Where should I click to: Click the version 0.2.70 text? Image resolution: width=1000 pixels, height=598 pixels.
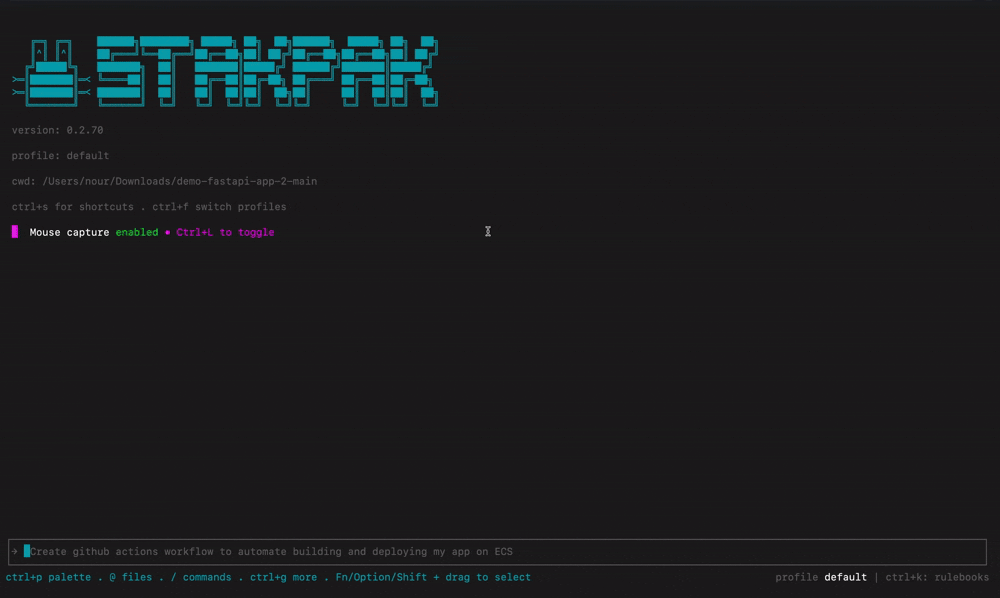(56, 130)
